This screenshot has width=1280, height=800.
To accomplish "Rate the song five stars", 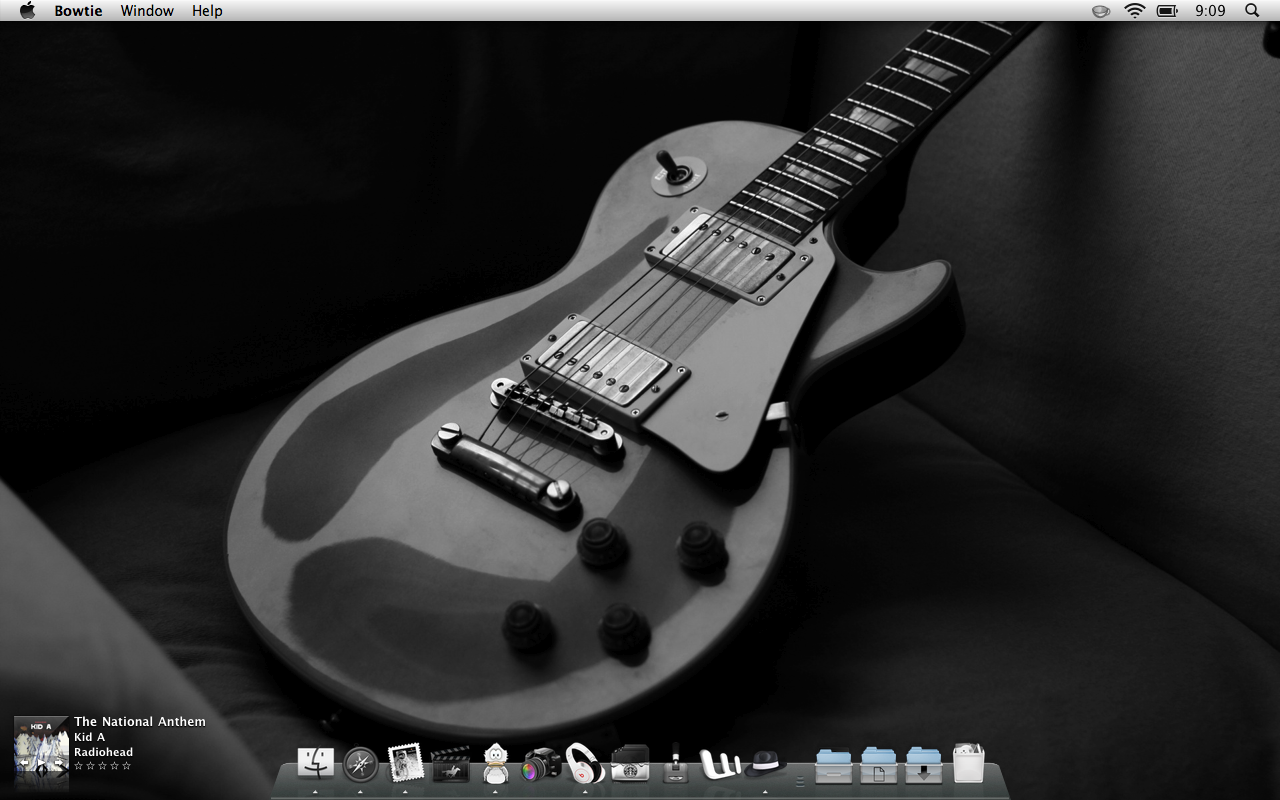I will 126,766.
